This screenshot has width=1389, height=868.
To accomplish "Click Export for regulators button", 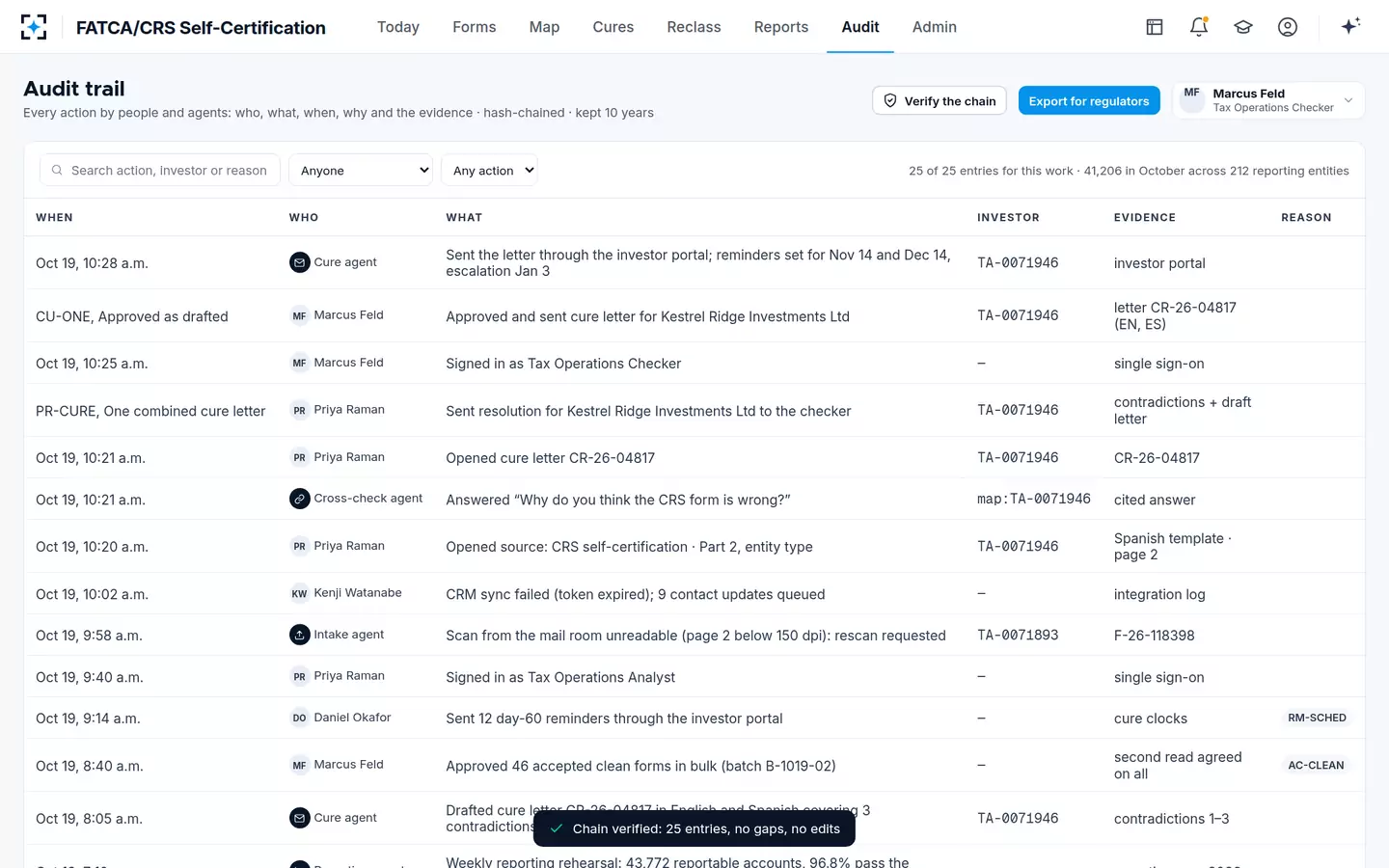I will tap(1089, 100).
